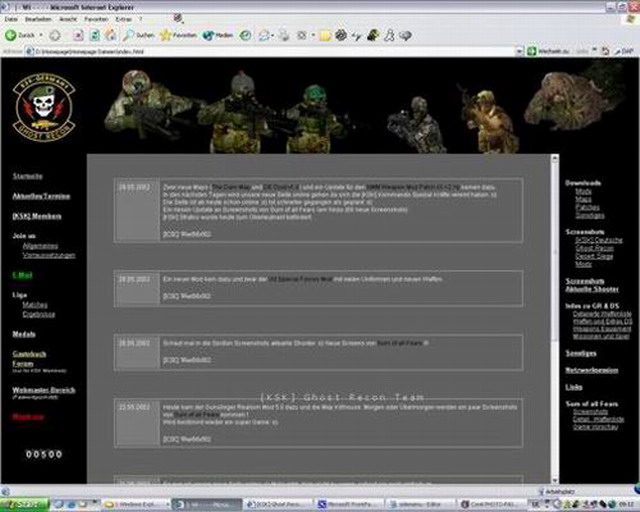Viewport: 640px width, 512px height.
Task: Go to the [KSK] Members page
Action: (36, 216)
